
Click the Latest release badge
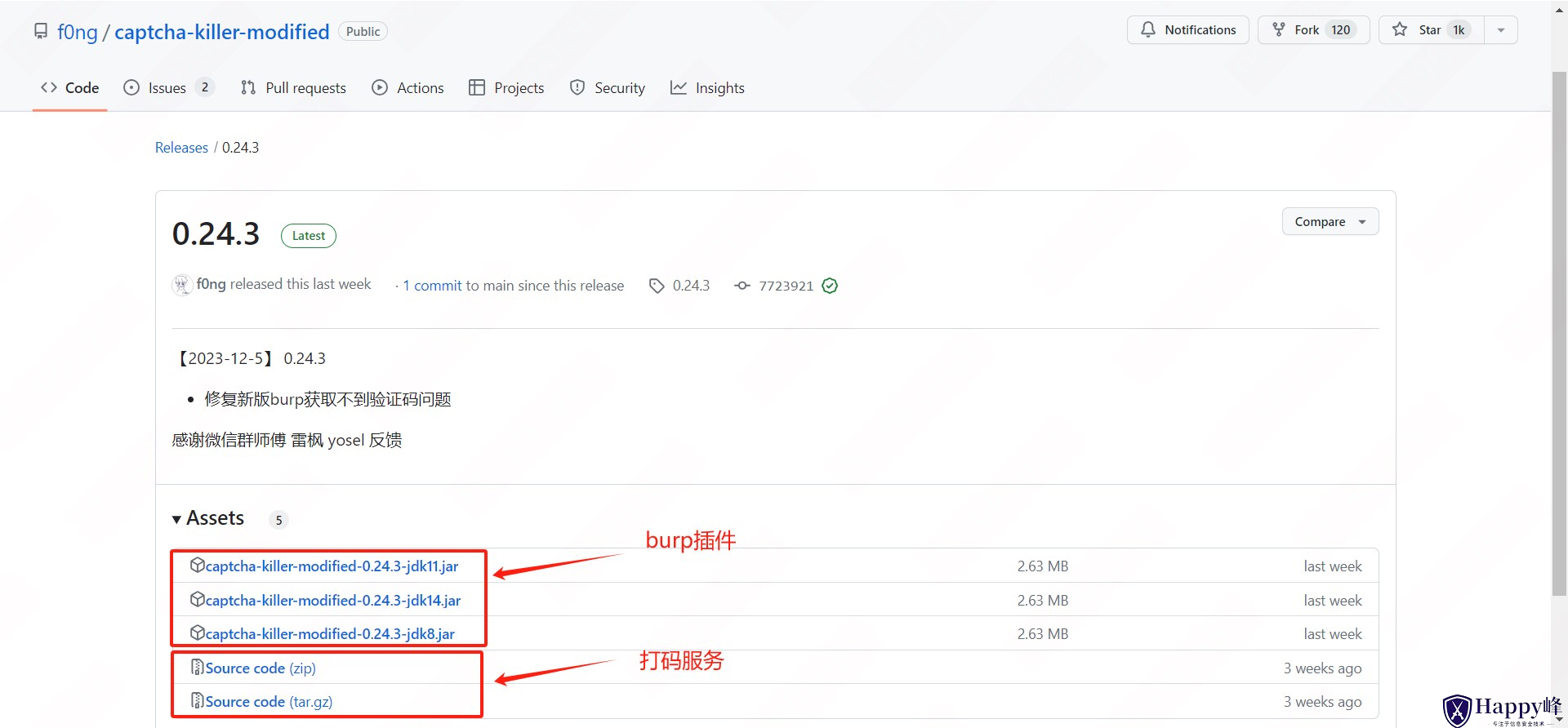tap(309, 236)
